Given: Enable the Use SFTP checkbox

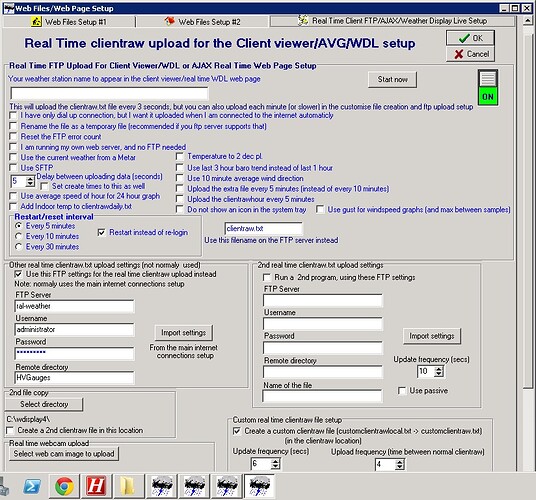Looking at the screenshot, I should click(13, 167).
